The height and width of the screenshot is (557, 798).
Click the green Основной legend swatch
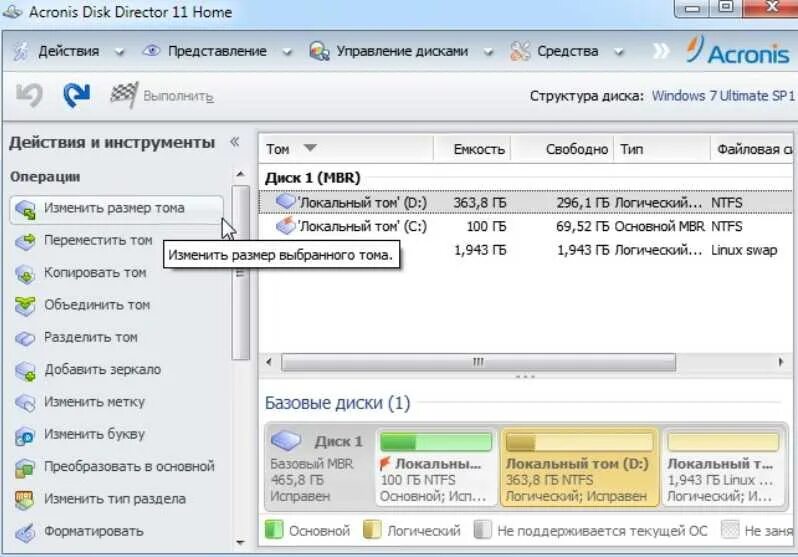(274, 530)
